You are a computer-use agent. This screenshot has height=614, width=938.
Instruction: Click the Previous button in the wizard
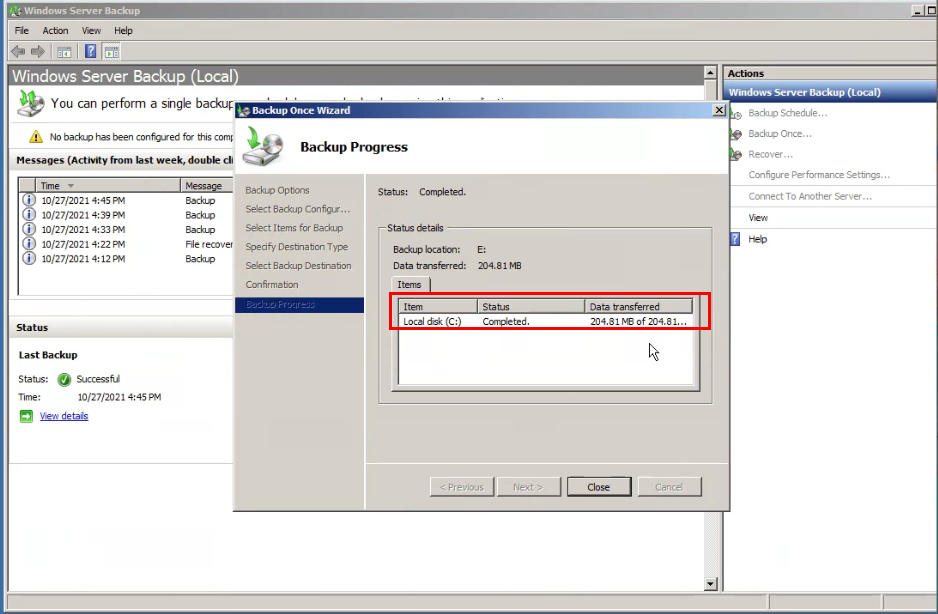click(462, 487)
